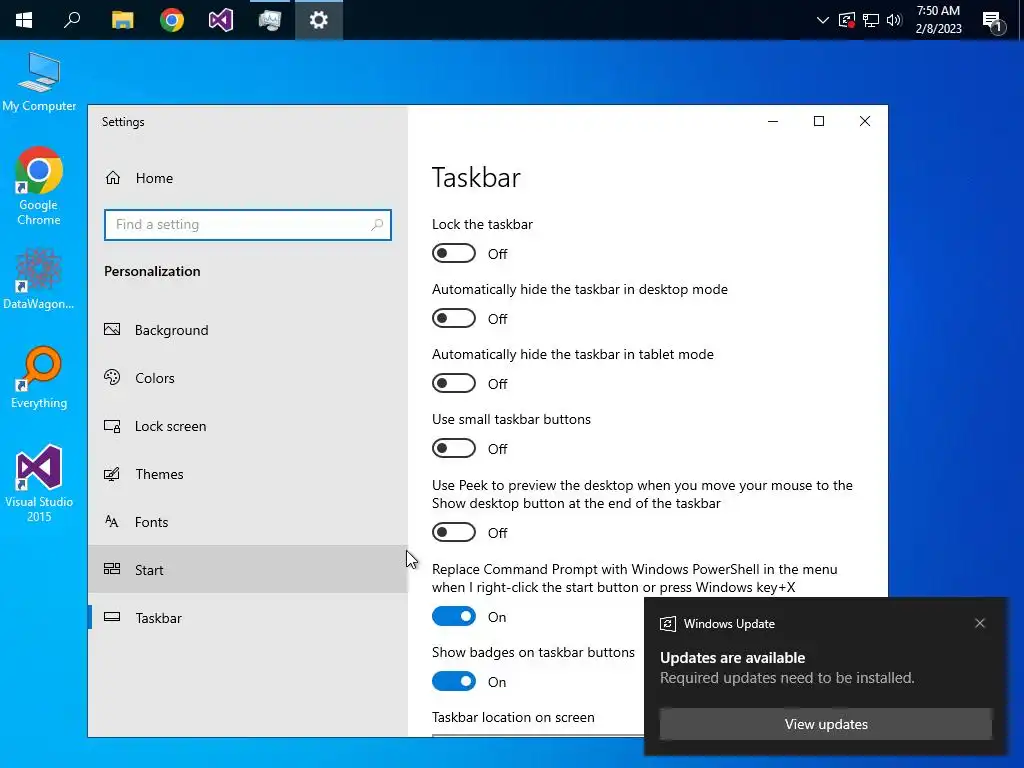Viewport: 1024px width, 768px height.
Task: Open Background personalization page
Action: click(x=248, y=330)
